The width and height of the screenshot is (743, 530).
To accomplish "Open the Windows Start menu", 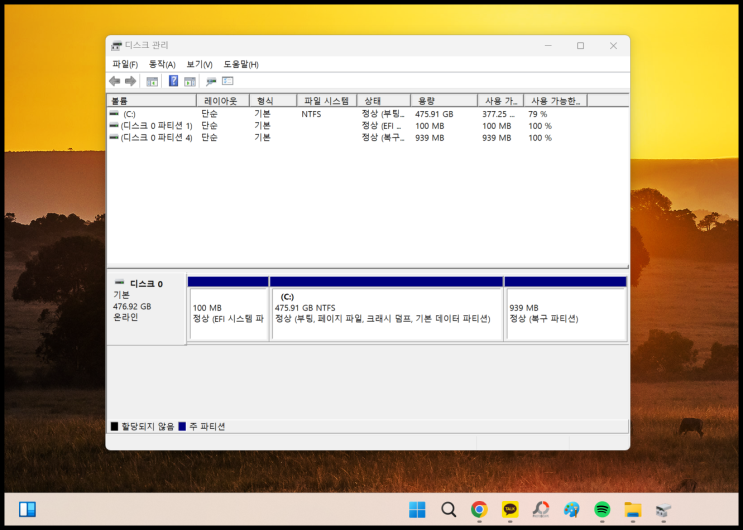I will [417, 509].
